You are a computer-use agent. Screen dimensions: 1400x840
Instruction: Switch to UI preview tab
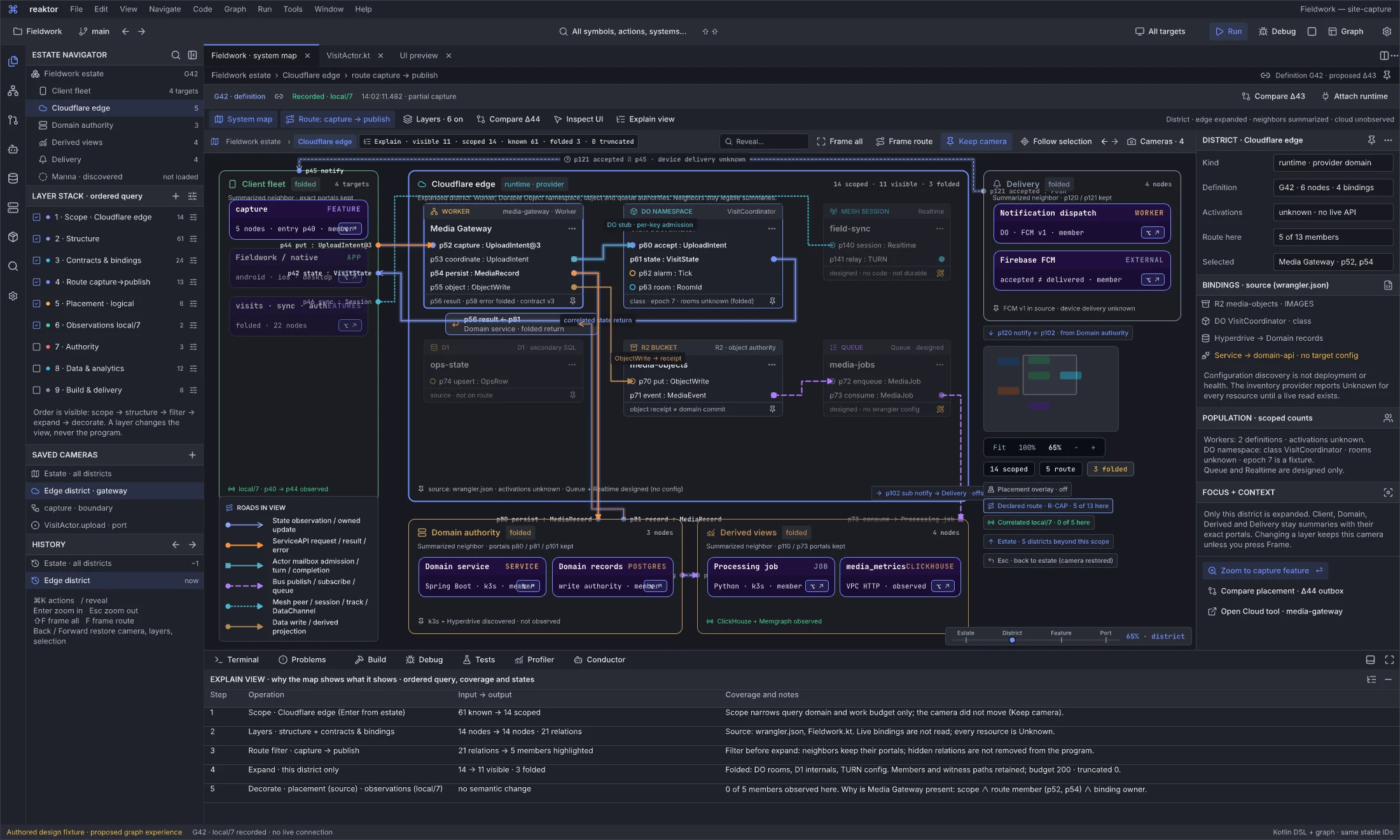(x=419, y=55)
